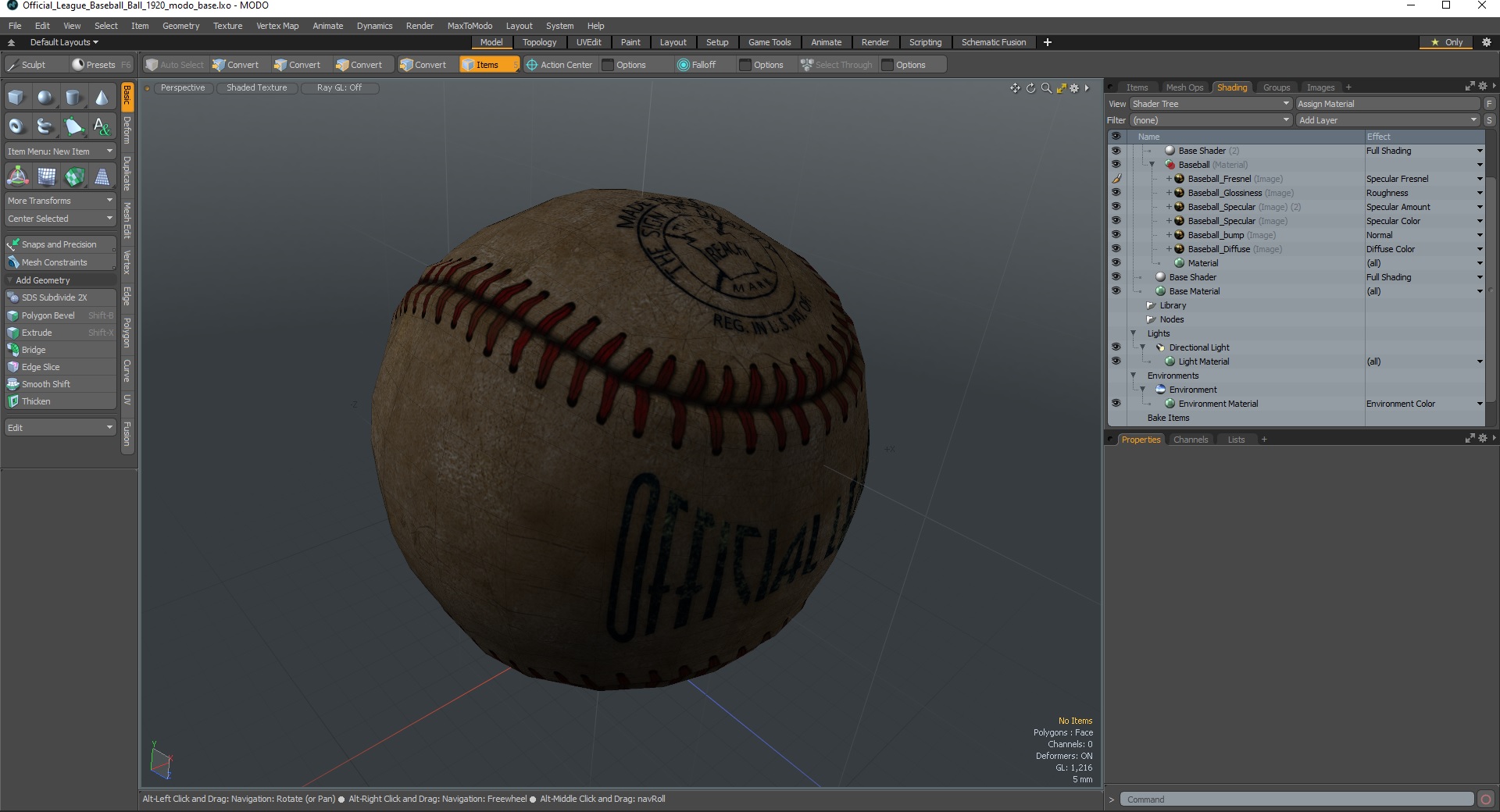Toggle visibility of Directional Light
This screenshot has width=1500, height=812.
click(x=1116, y=347)
